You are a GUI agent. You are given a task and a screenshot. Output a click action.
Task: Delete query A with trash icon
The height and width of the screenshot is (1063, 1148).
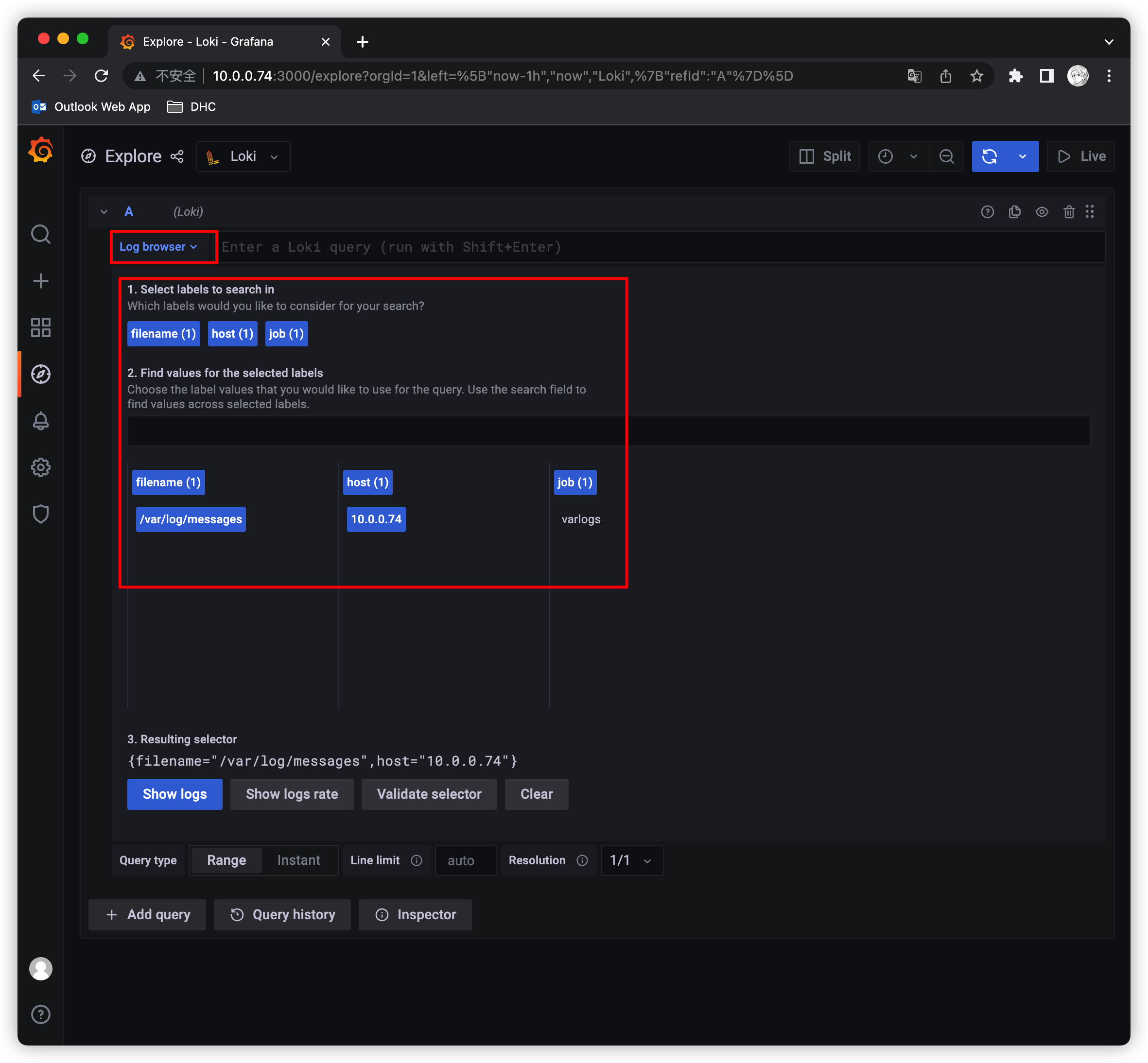pos(1069,212)
